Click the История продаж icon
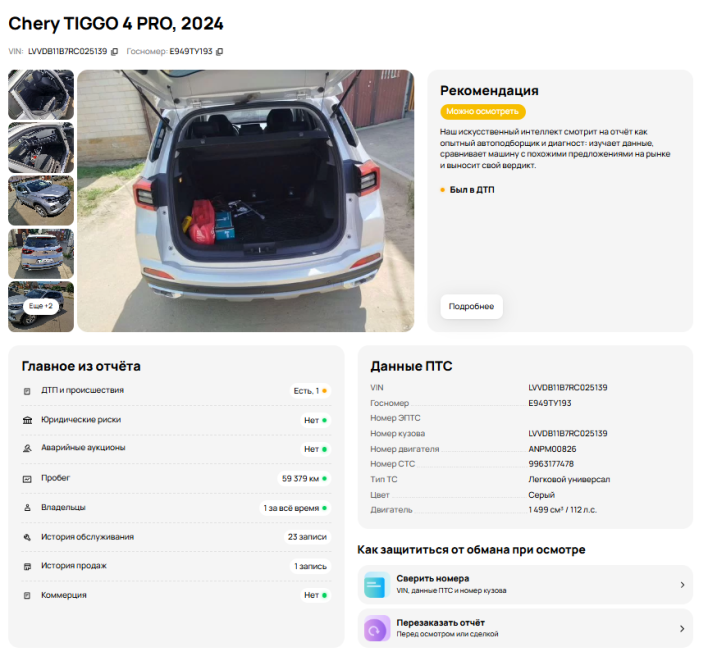 tap(27, 566)
